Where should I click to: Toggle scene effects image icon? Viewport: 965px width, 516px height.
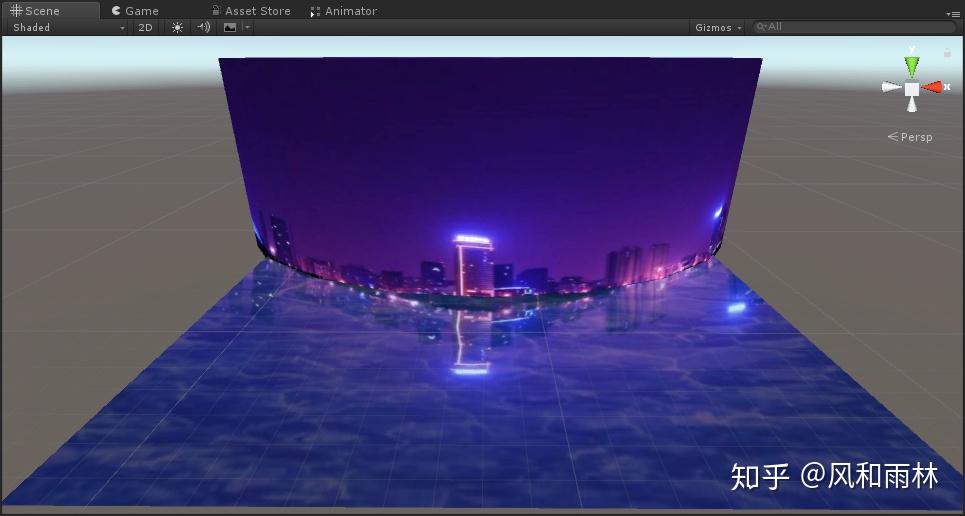[x=230, y=27]
